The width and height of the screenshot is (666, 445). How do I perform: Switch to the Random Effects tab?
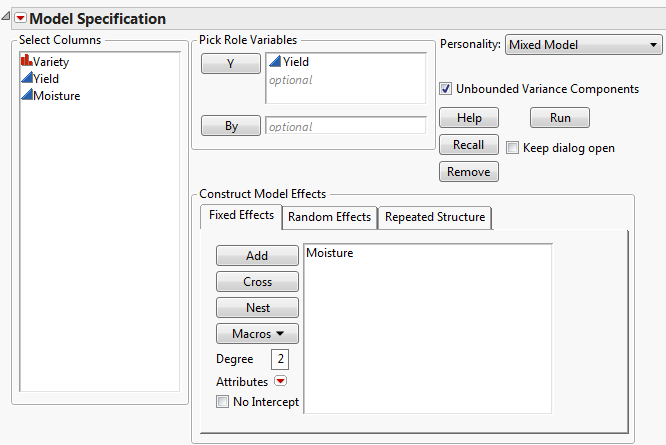point(329,217)
